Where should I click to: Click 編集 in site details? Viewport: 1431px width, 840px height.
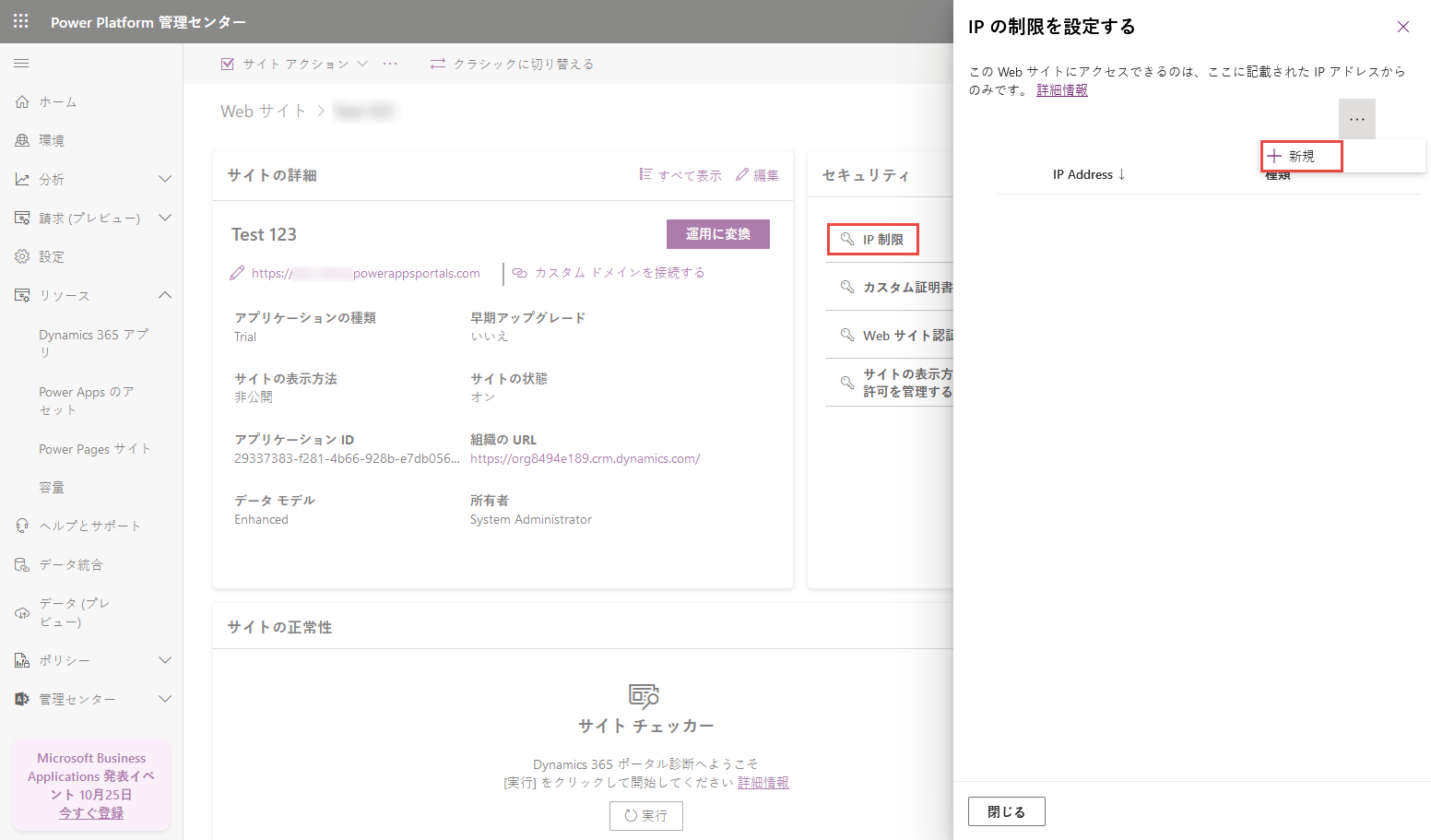[757, 175]
